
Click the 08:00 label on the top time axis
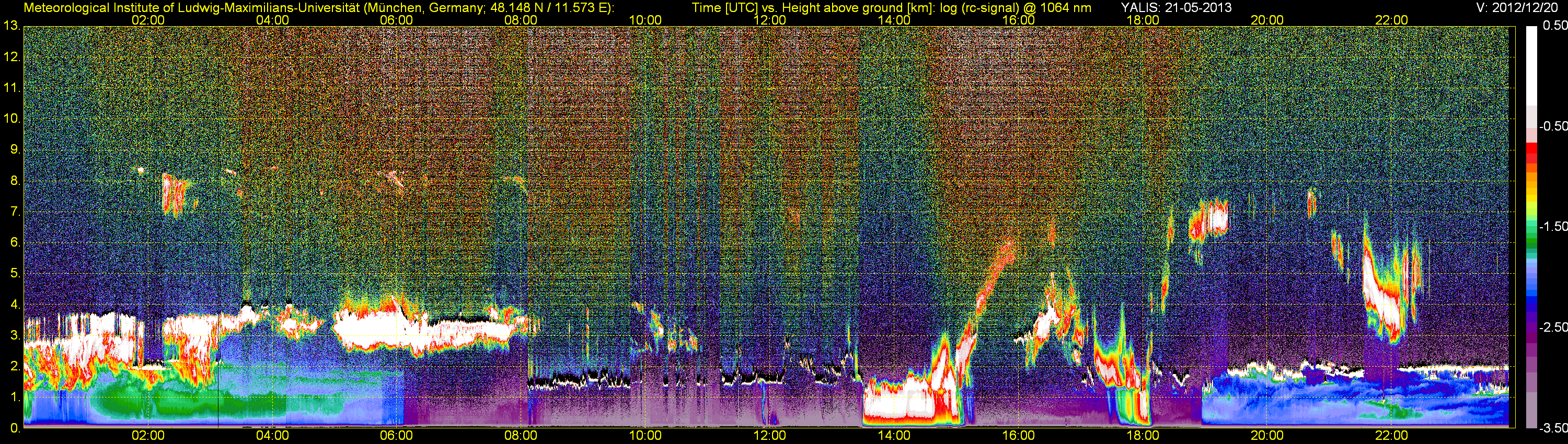(521, 20)
